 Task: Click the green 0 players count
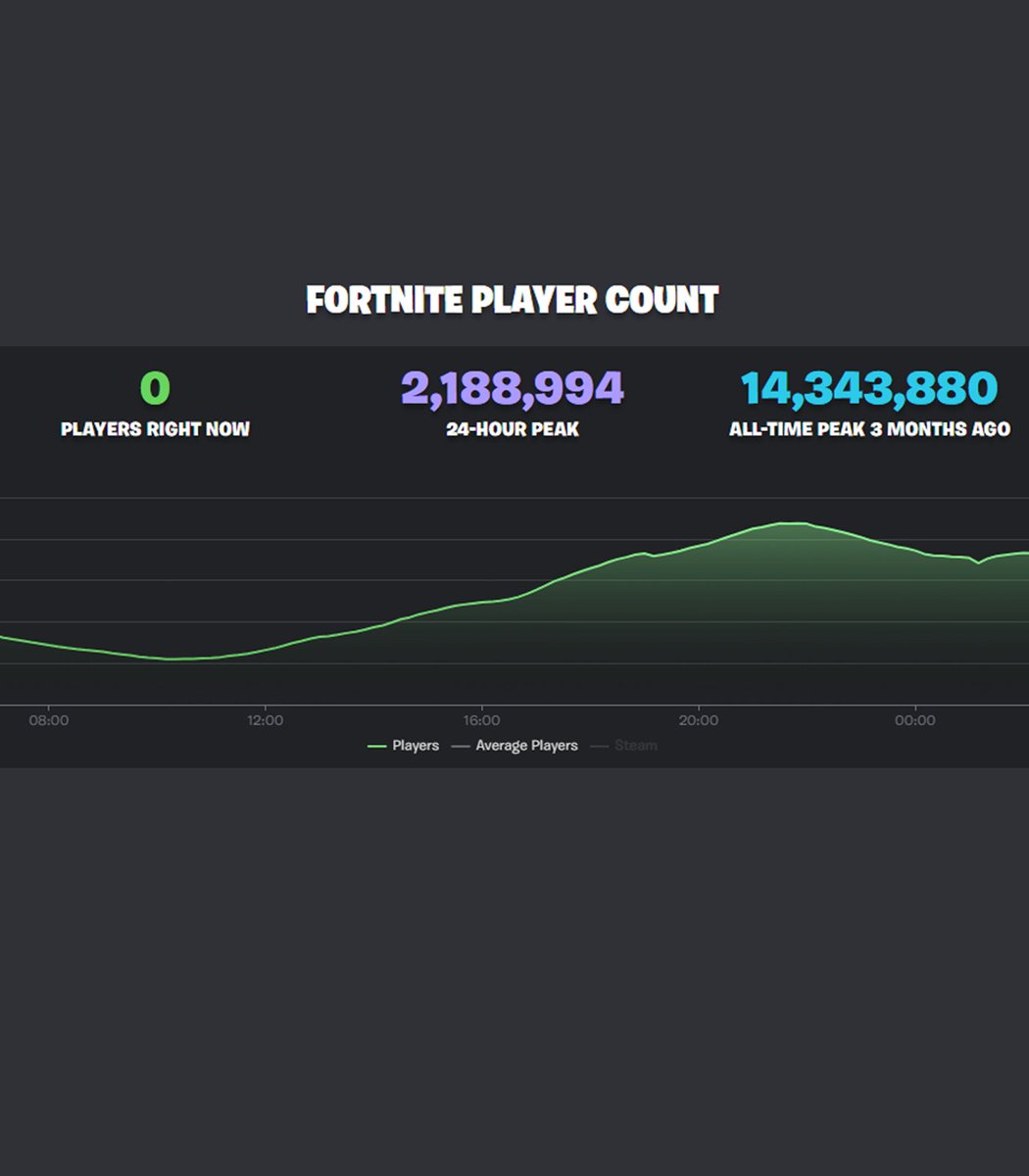click(155, 388)
